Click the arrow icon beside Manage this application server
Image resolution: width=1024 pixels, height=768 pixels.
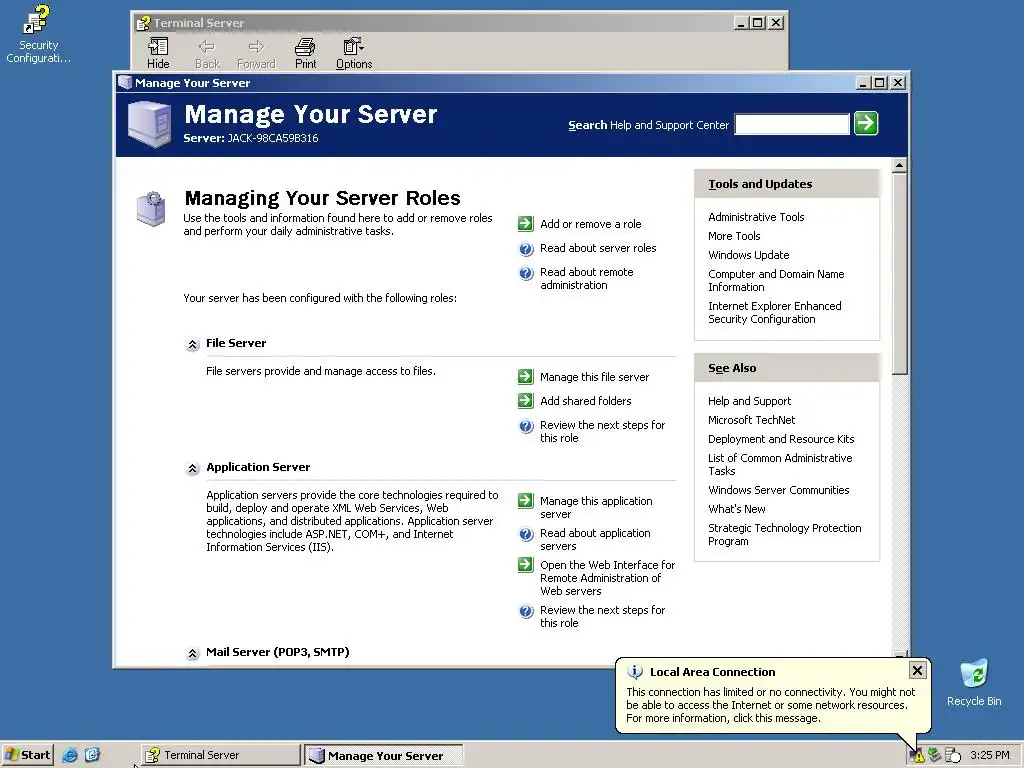[x=526, y=501]
